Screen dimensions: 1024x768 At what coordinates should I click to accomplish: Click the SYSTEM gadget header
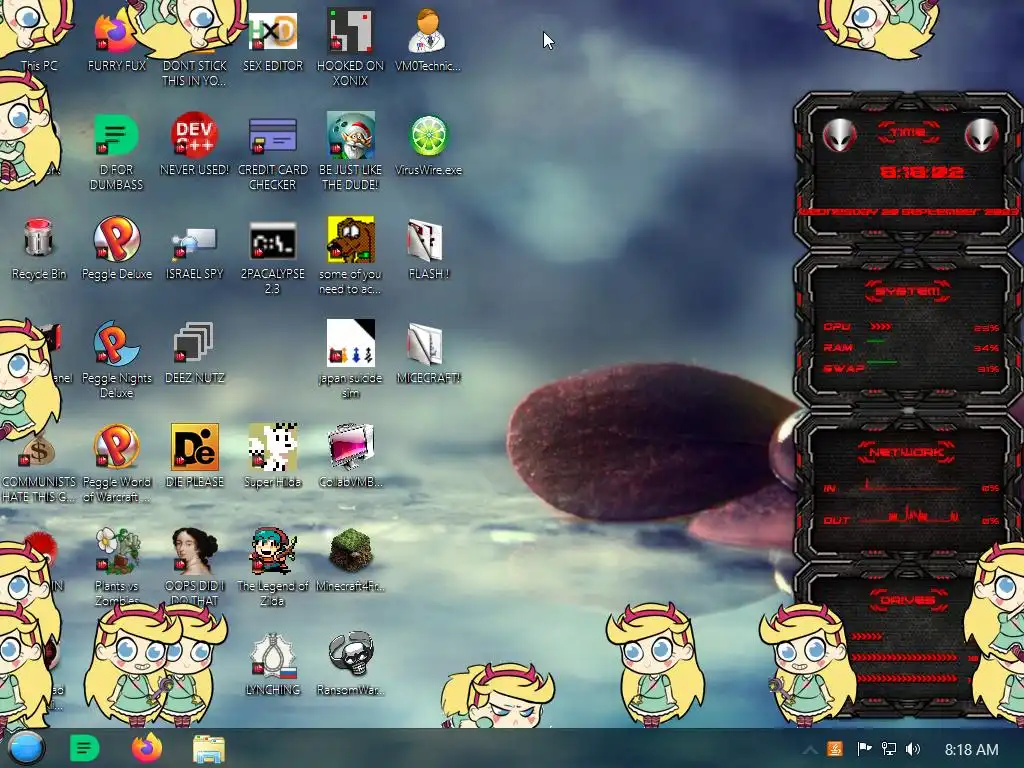tap(908, 291)
